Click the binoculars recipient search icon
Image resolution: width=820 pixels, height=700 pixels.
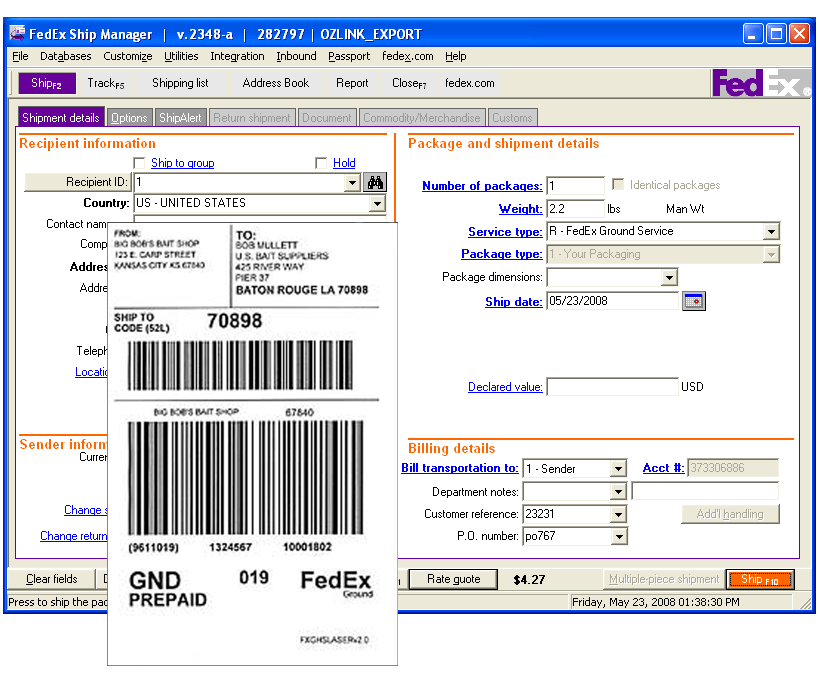(x=375, y=182)
